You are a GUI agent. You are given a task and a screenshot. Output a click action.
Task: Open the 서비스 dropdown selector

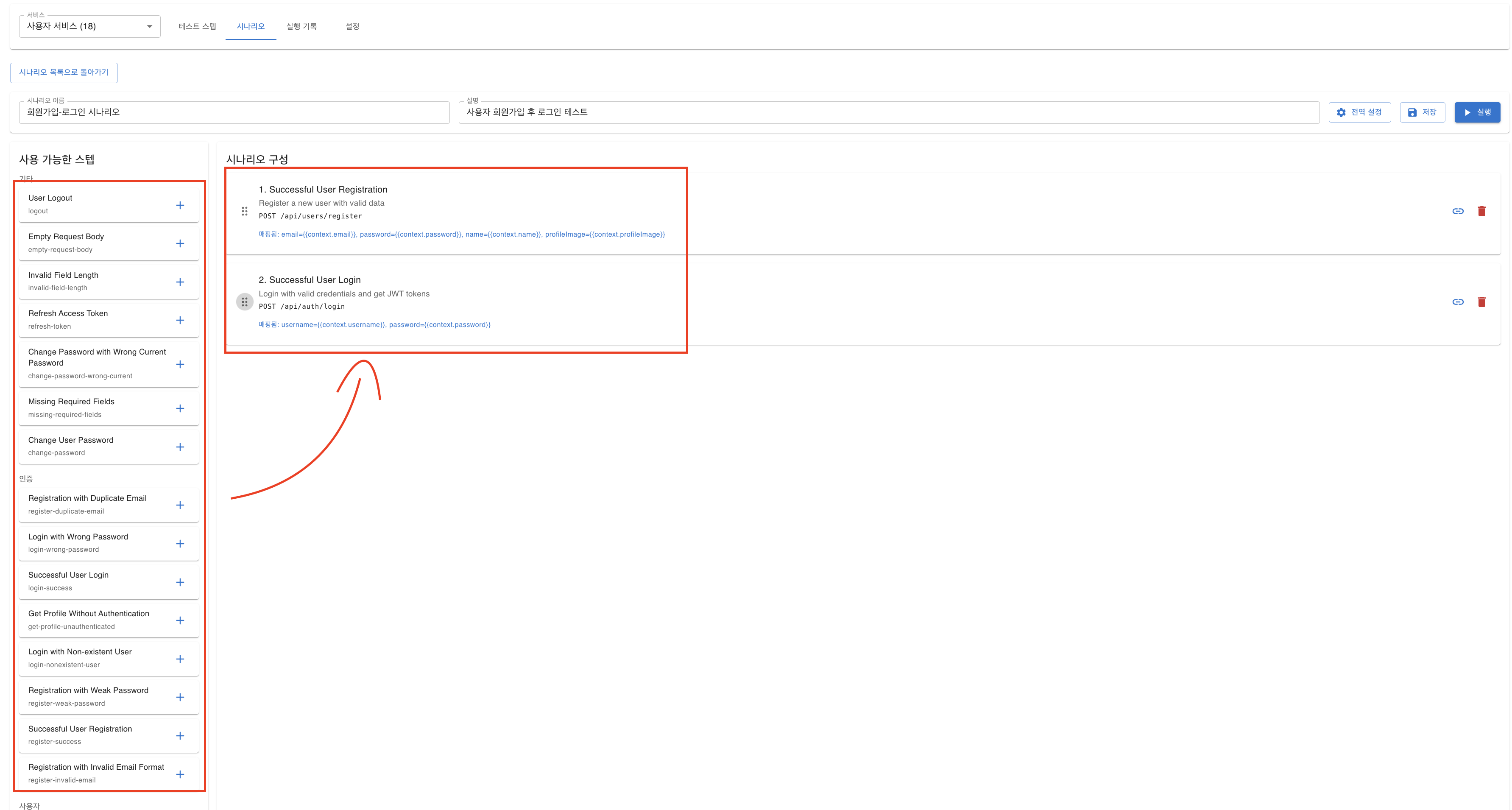click(90, 26)
